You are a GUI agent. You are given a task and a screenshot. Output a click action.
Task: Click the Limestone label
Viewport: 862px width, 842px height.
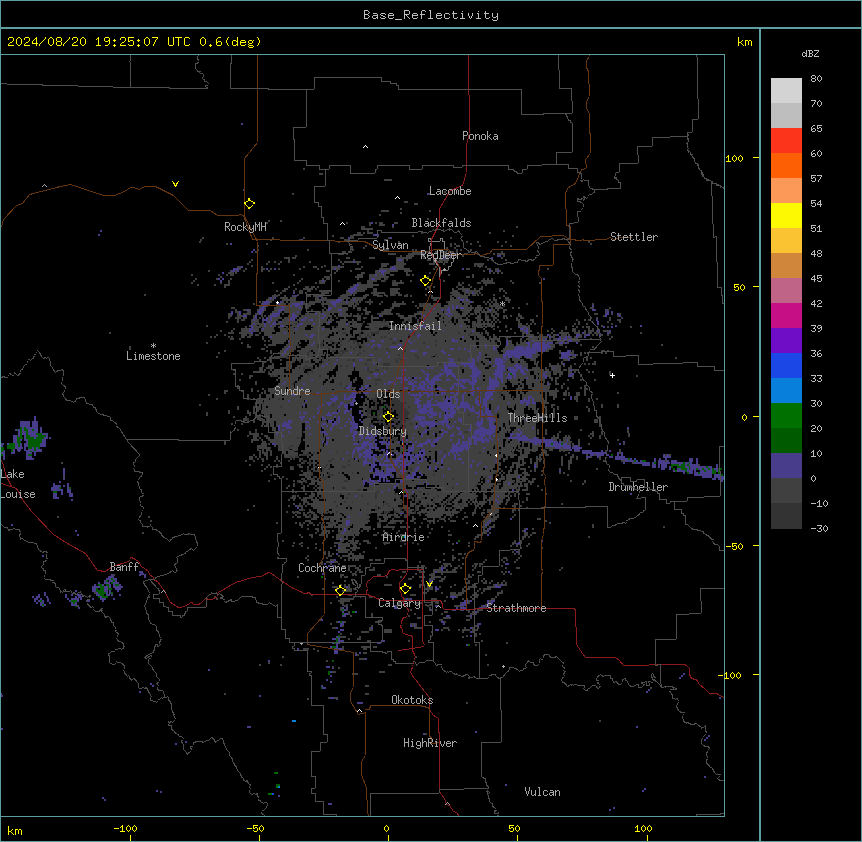pyautogui.click(x=153, y=356)
